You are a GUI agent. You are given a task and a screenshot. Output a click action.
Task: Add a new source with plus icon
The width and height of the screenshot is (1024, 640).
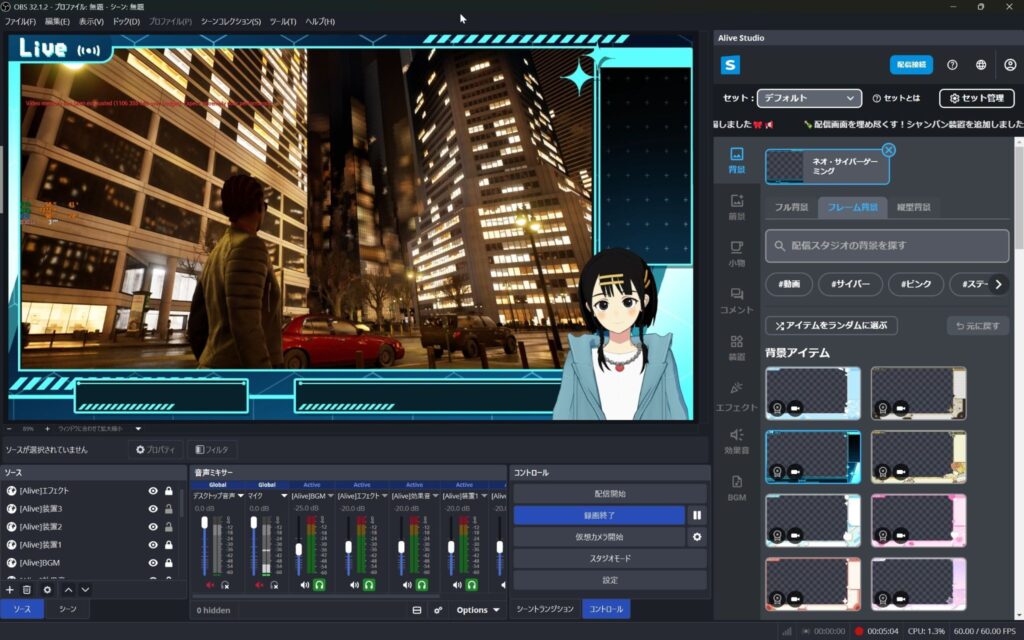pos(10,590)
